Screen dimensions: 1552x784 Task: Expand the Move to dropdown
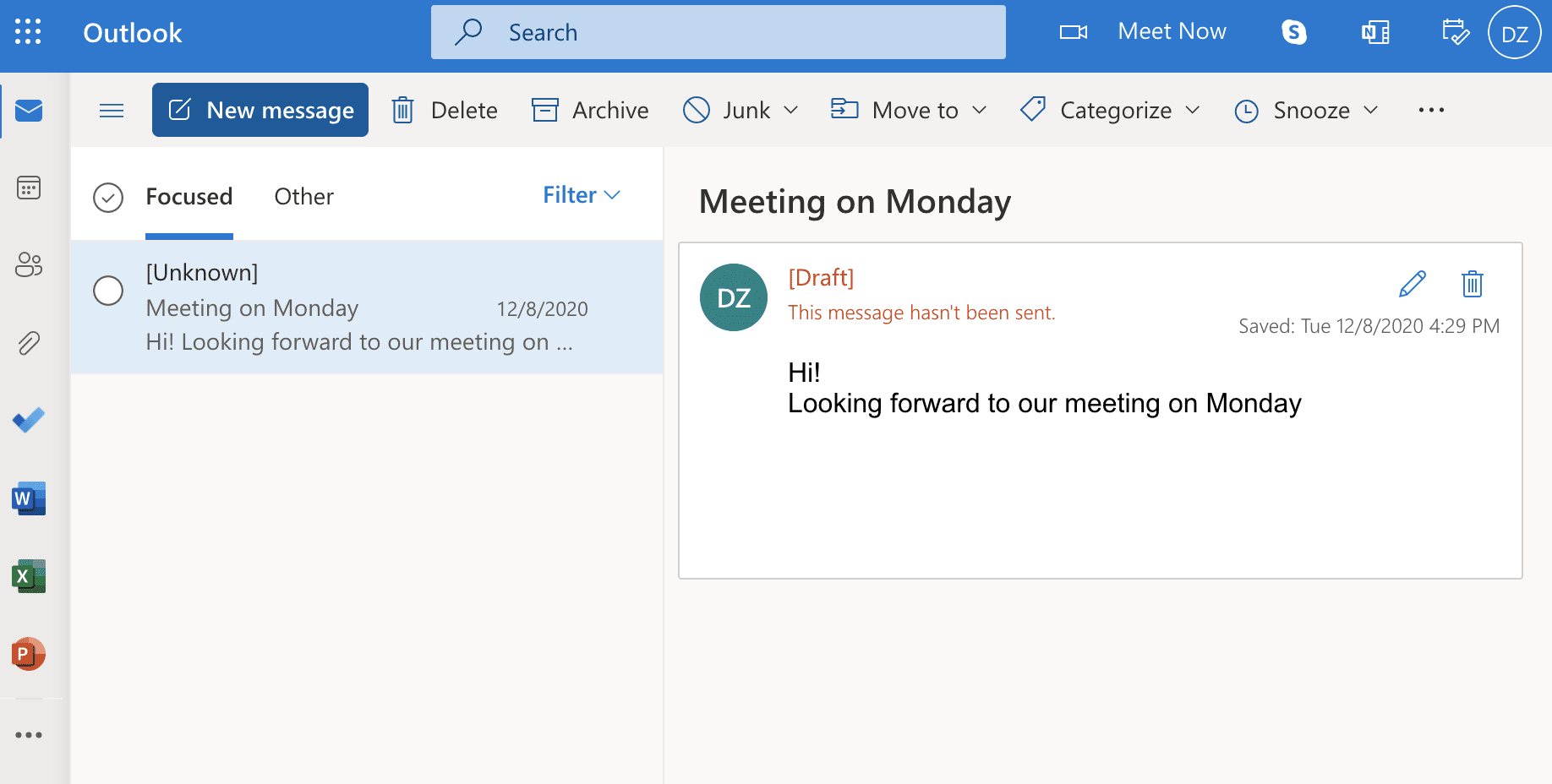(x=909, y=111)
